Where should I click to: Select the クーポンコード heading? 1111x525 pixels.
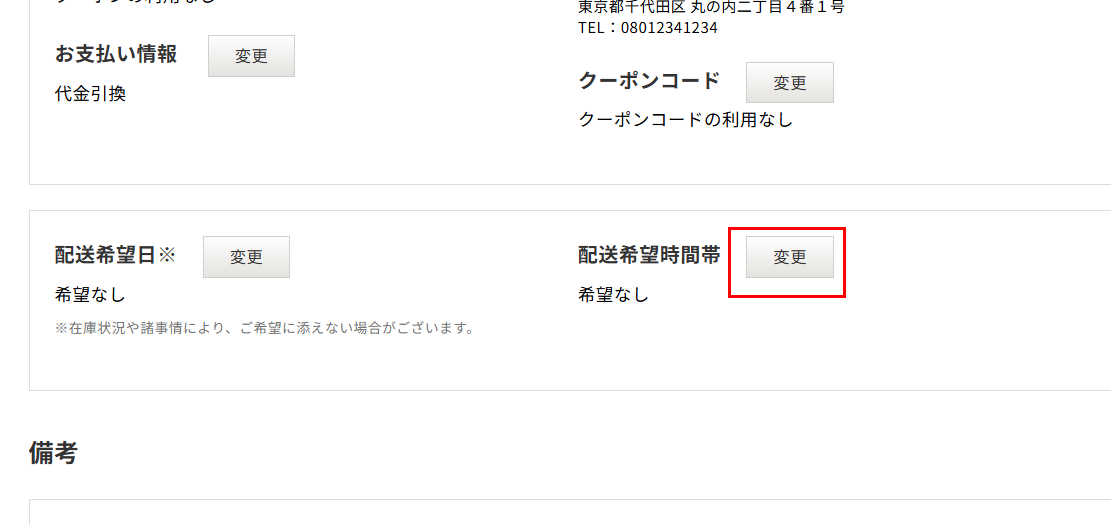click(649, 81)
